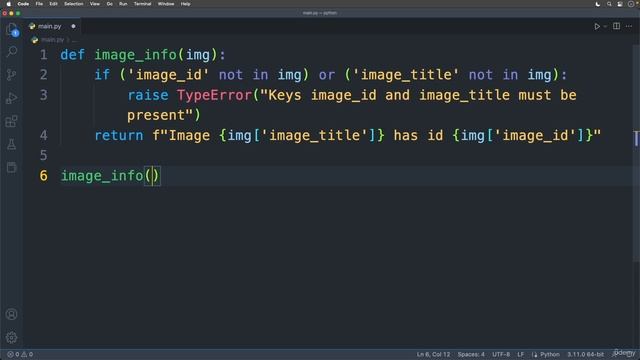Screen dimensions: 640x360
Task: Click the errors and warnings status indicator
Action: click(x=20, y=354)
